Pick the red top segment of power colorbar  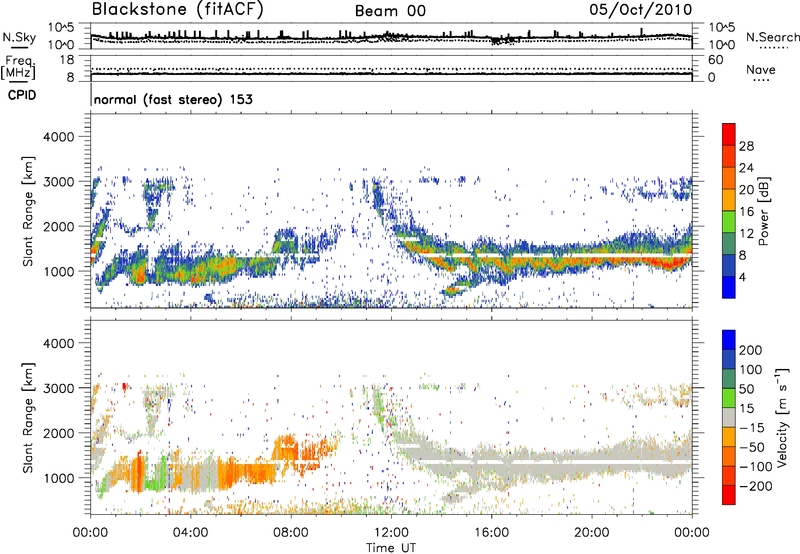tap(729, 134)
